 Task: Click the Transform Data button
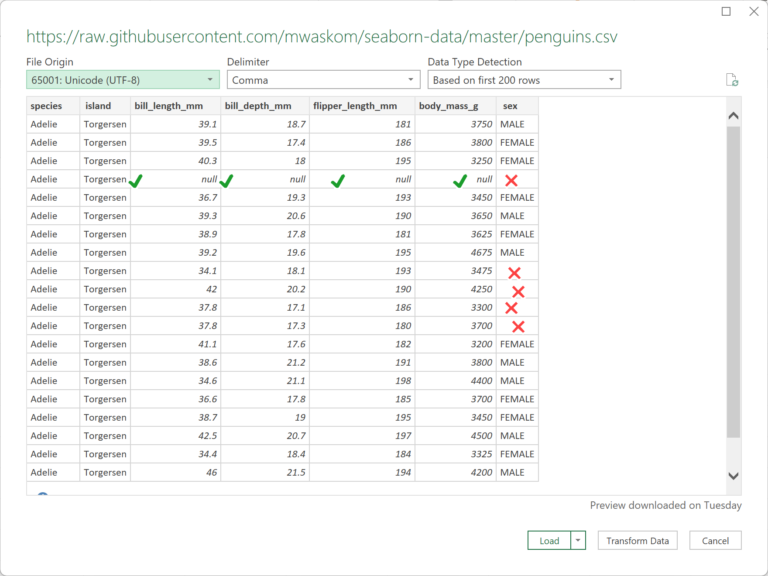click(x=637, y=540)
